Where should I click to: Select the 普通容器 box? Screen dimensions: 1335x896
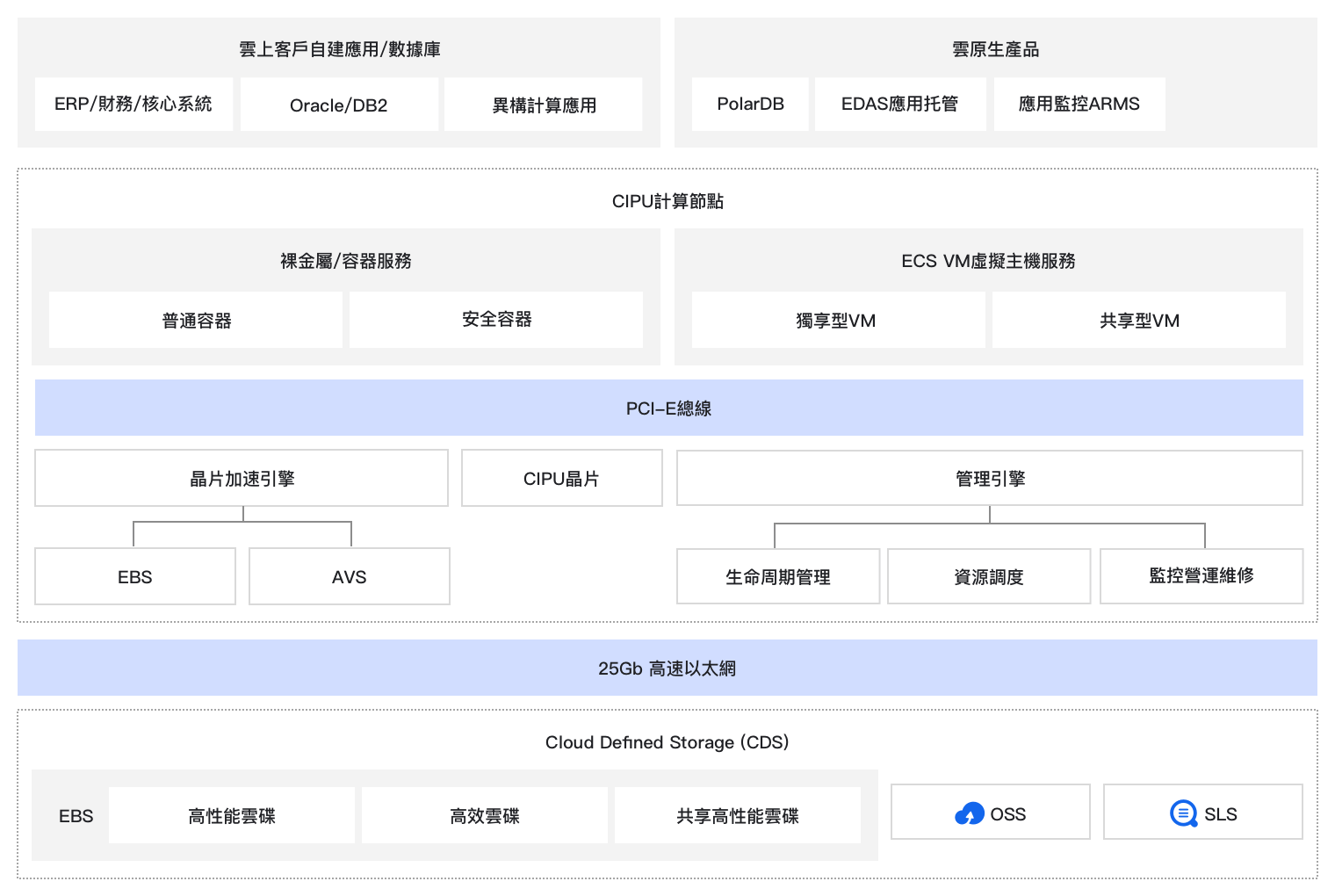pyautogui.click(x=196, y=320)
